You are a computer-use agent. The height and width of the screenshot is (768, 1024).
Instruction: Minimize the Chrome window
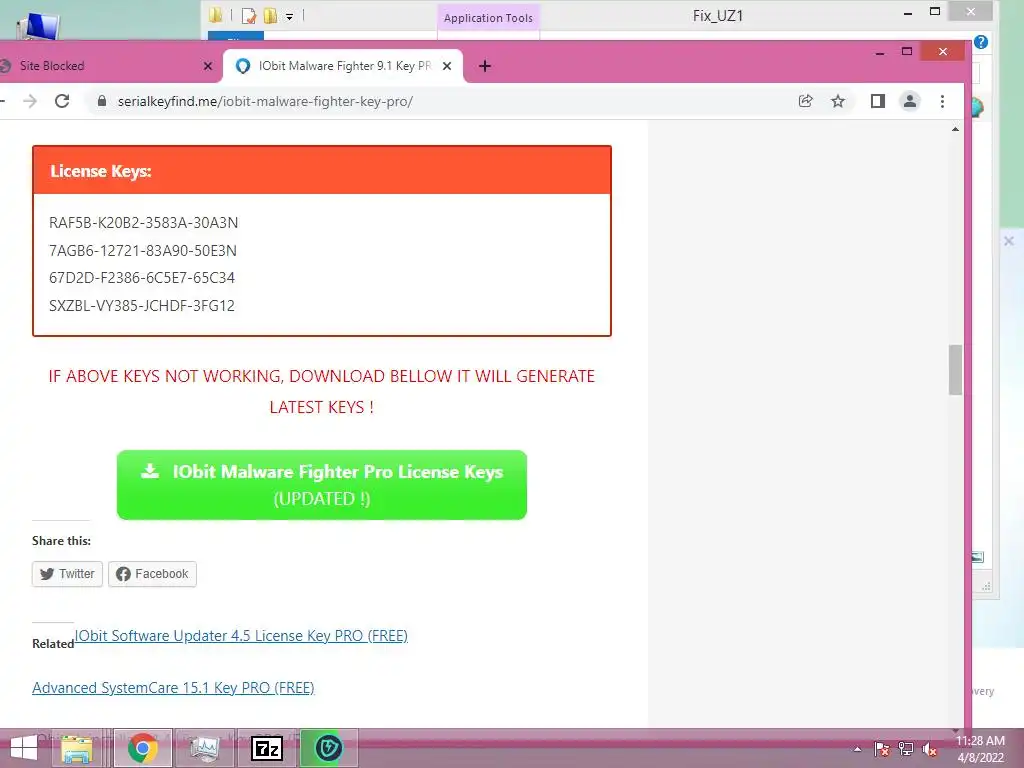tap(880, 52)
